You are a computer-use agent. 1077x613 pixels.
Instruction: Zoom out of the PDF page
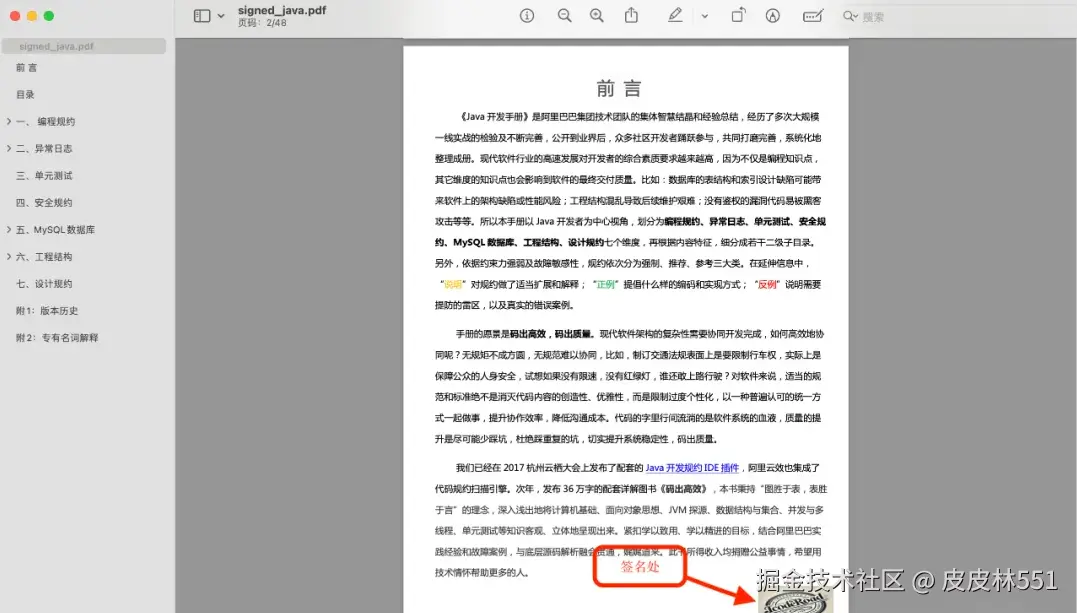point(564,15)
